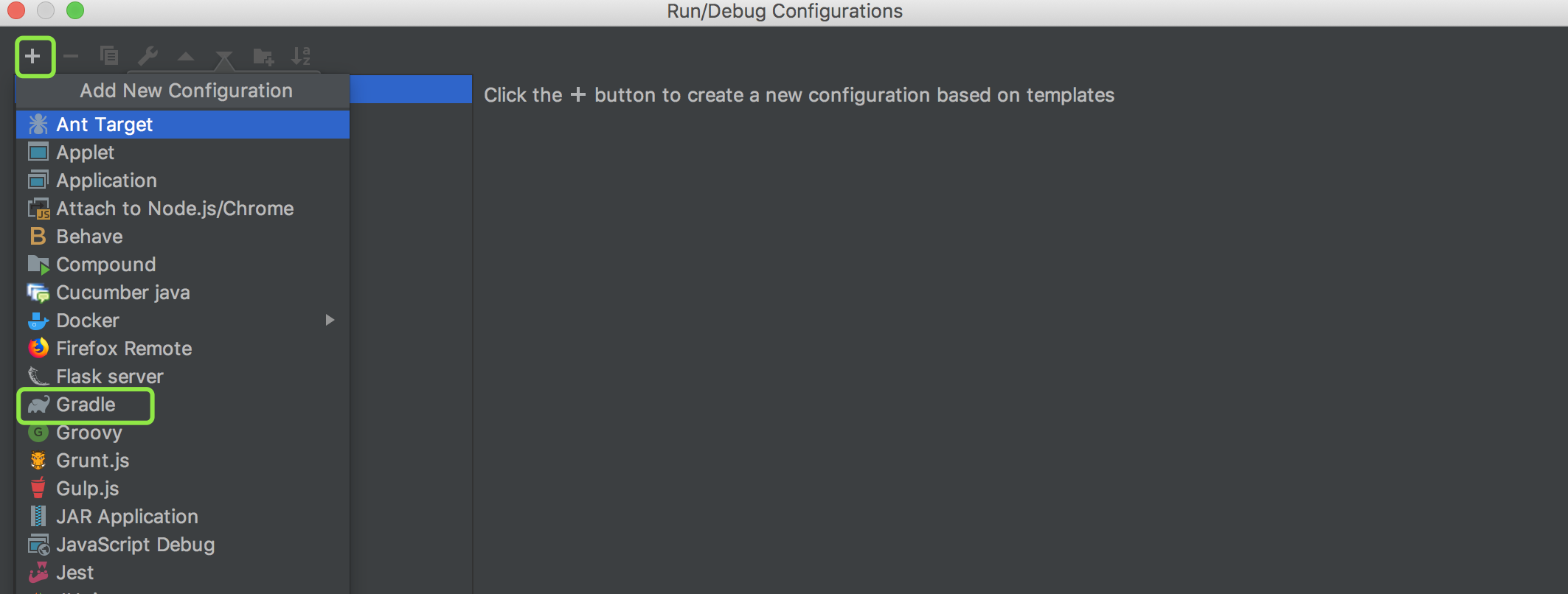Select Firefox Remote configuration
1568x594 pixels.
click(124, 349)
